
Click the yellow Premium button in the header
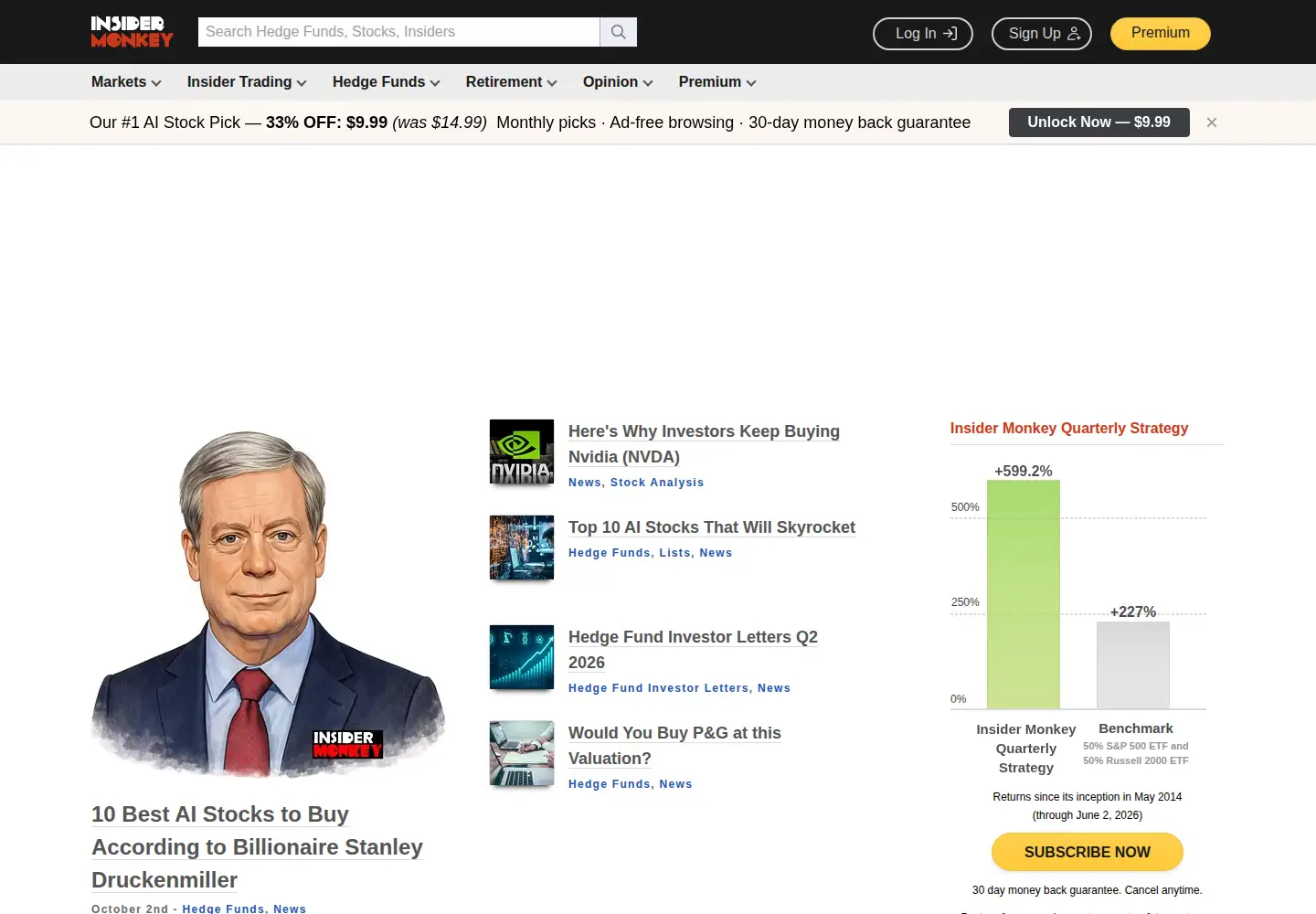pyautogui.click(x=1161, y=33)
